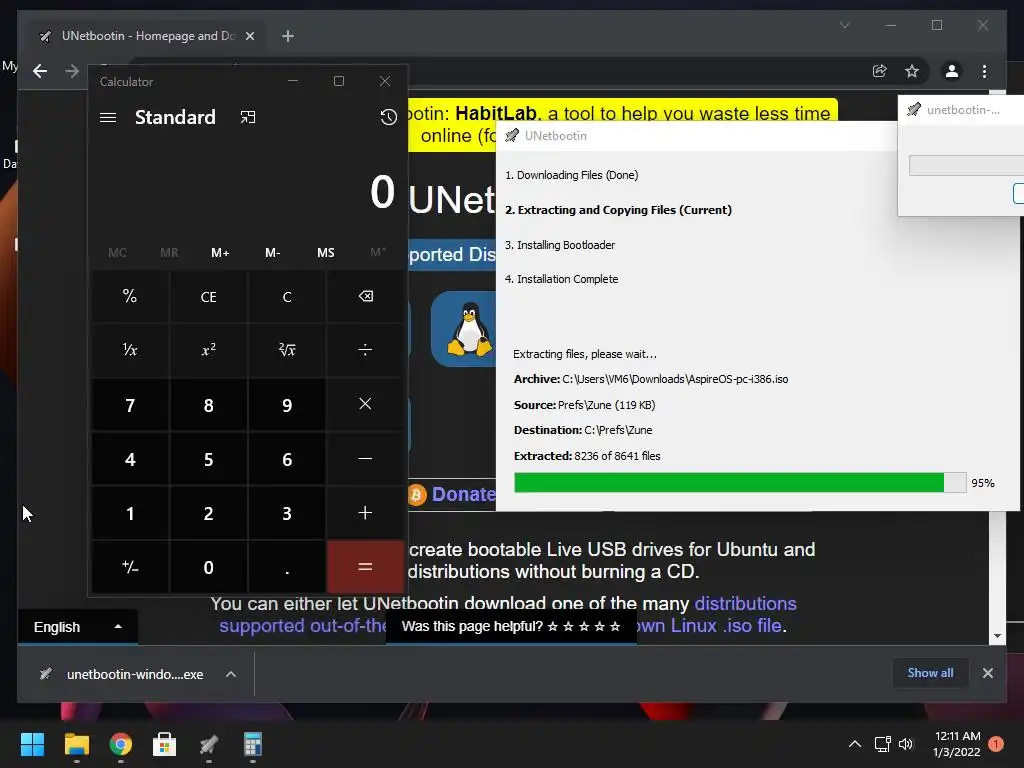Switch to UNetbootin from the taskbar
This screenshot has width=1024, height=768.
[209, 744]
